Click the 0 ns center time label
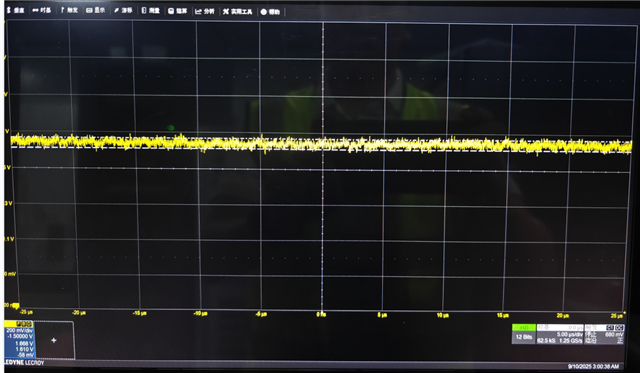 coord(321,314)
